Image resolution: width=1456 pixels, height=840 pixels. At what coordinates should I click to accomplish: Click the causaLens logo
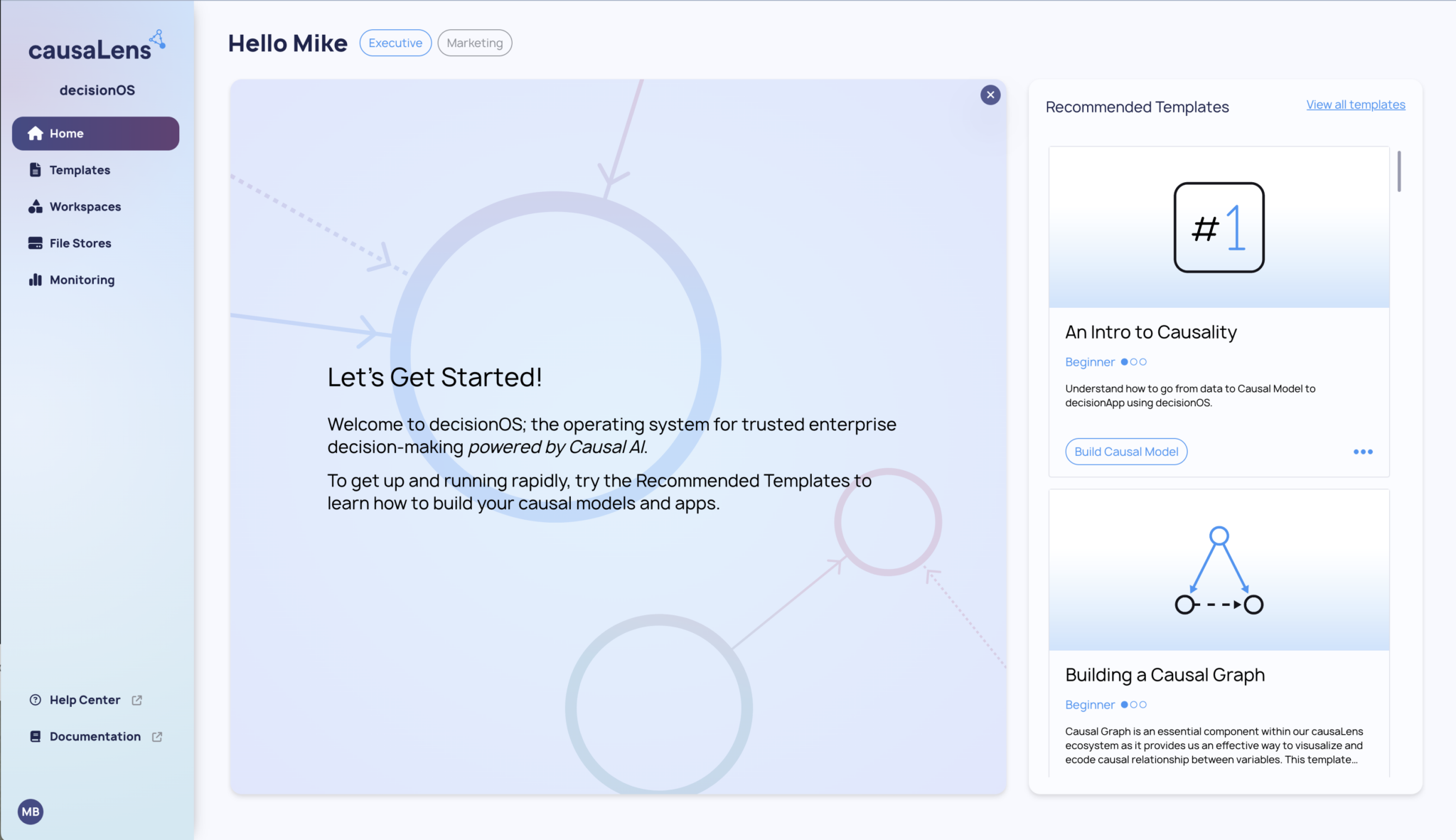(x=96, y=48)
